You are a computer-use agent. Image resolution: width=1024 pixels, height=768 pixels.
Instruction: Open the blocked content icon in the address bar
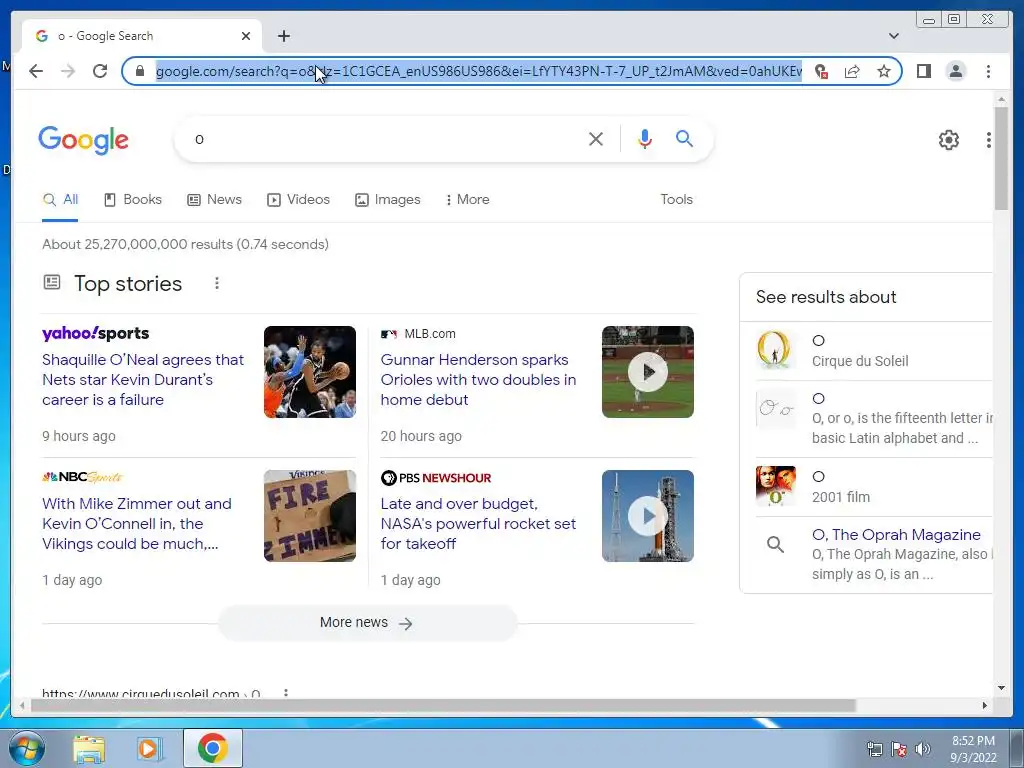821,71
